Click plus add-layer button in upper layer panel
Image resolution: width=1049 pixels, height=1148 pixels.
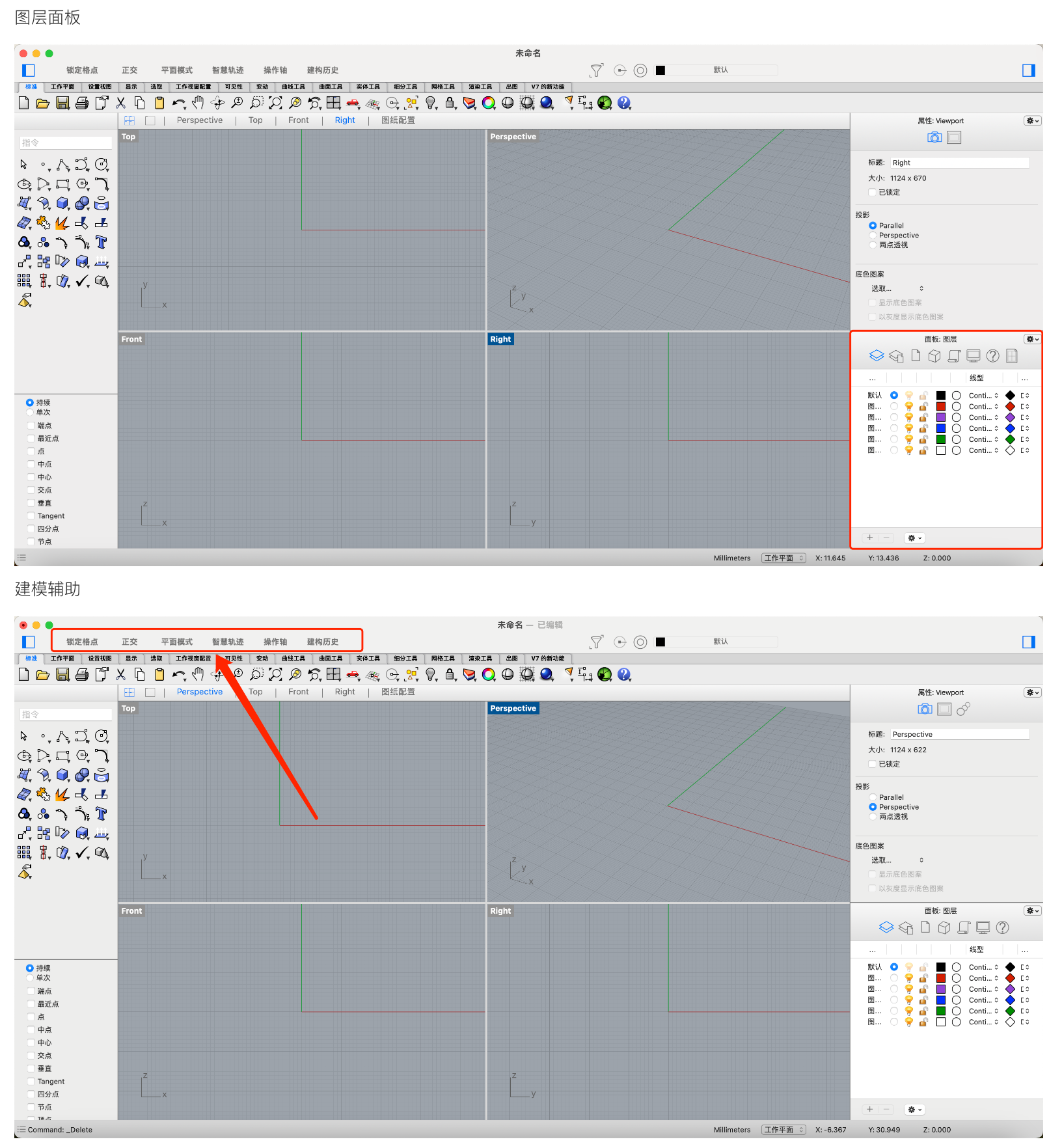coord(869,538)
